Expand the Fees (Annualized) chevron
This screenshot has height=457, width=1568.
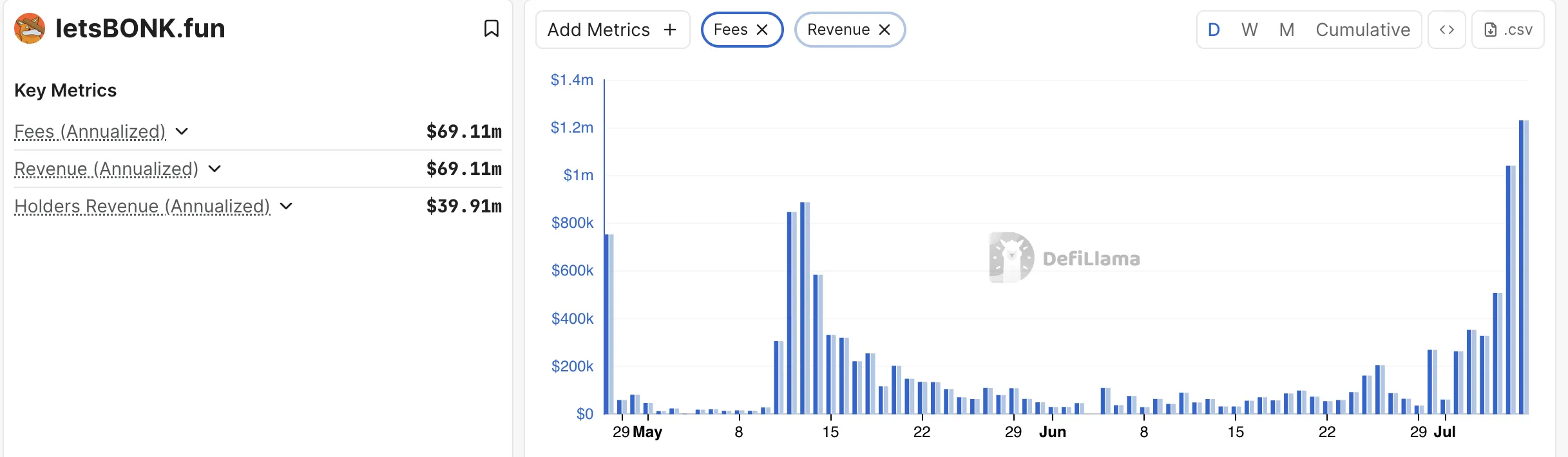(x=182, y=131)
